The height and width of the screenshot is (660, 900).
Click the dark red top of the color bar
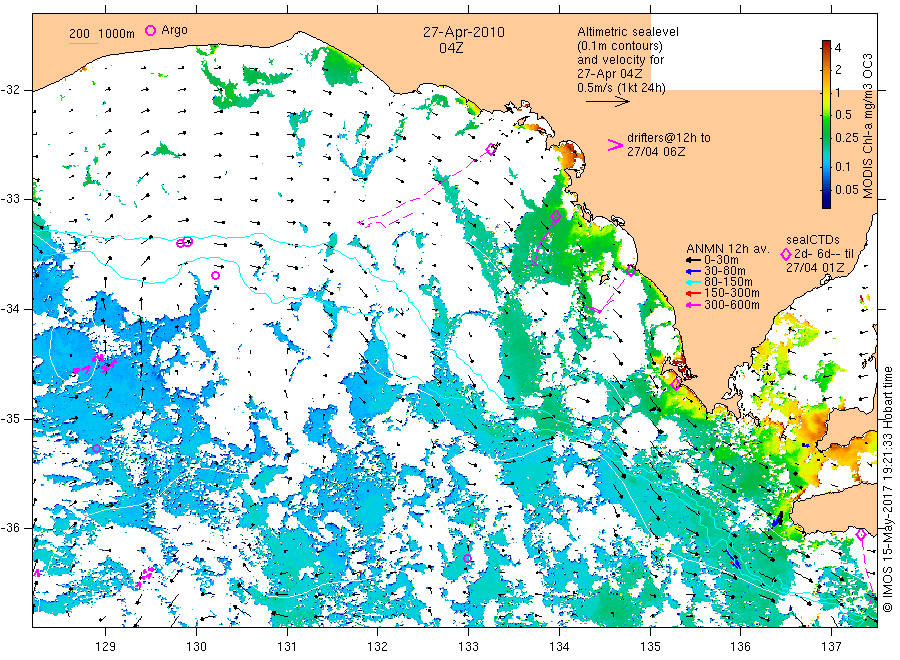click(826, 44)
